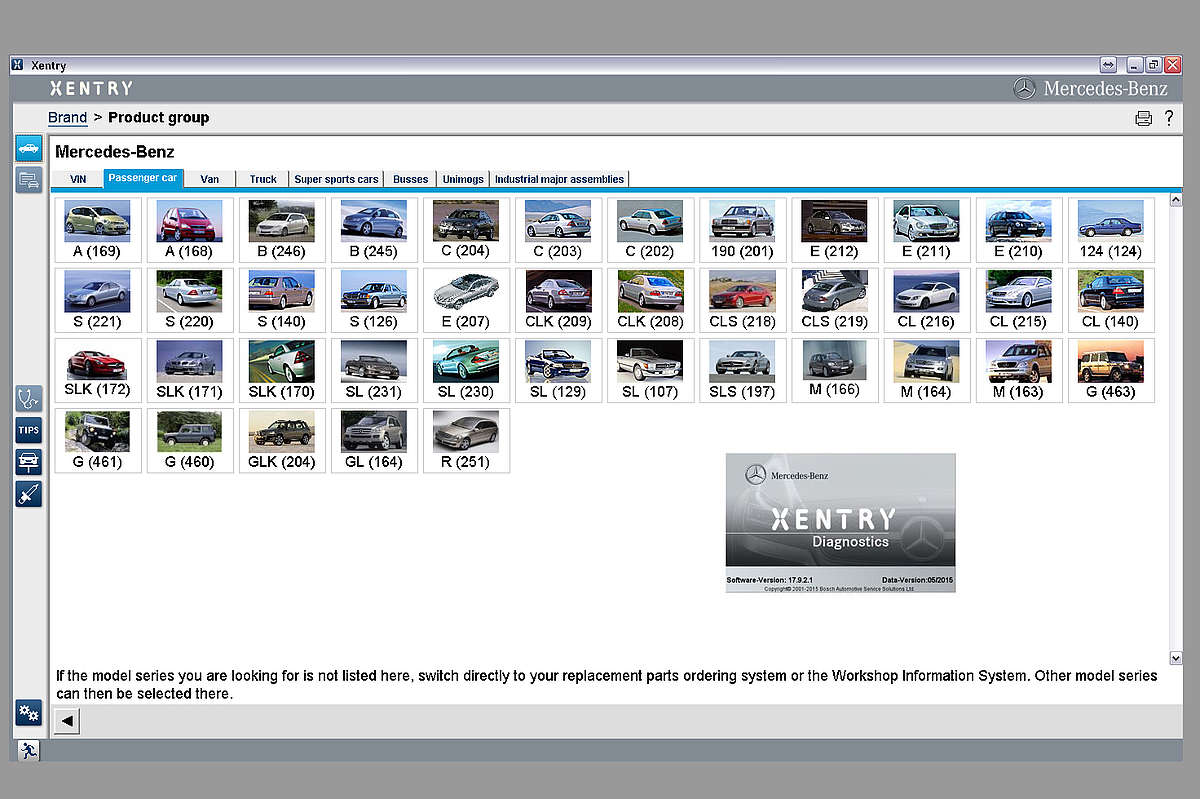Choose the GL (164) model

(373, 440)
